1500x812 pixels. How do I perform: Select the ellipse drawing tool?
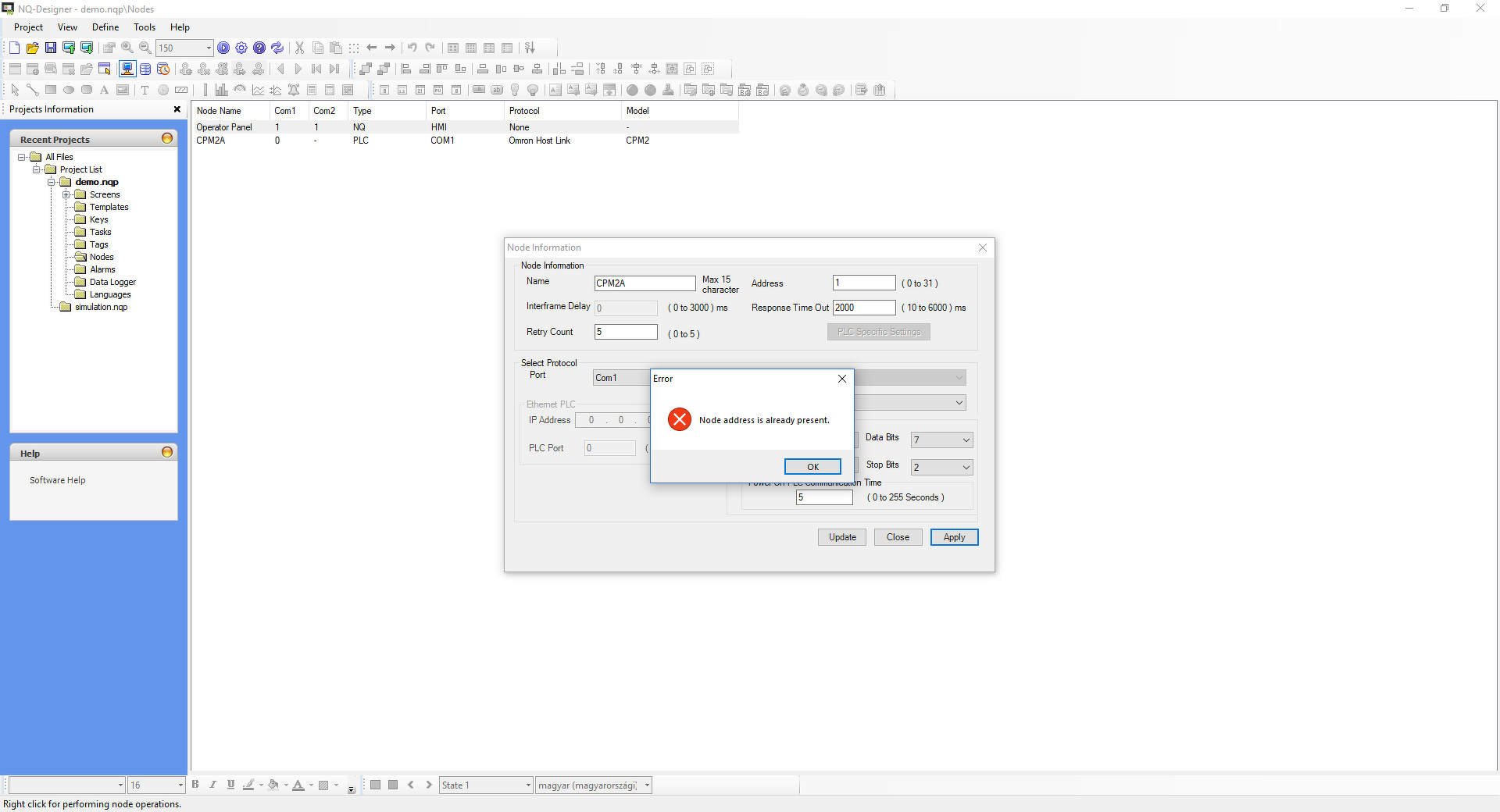[x=69, y=90]
